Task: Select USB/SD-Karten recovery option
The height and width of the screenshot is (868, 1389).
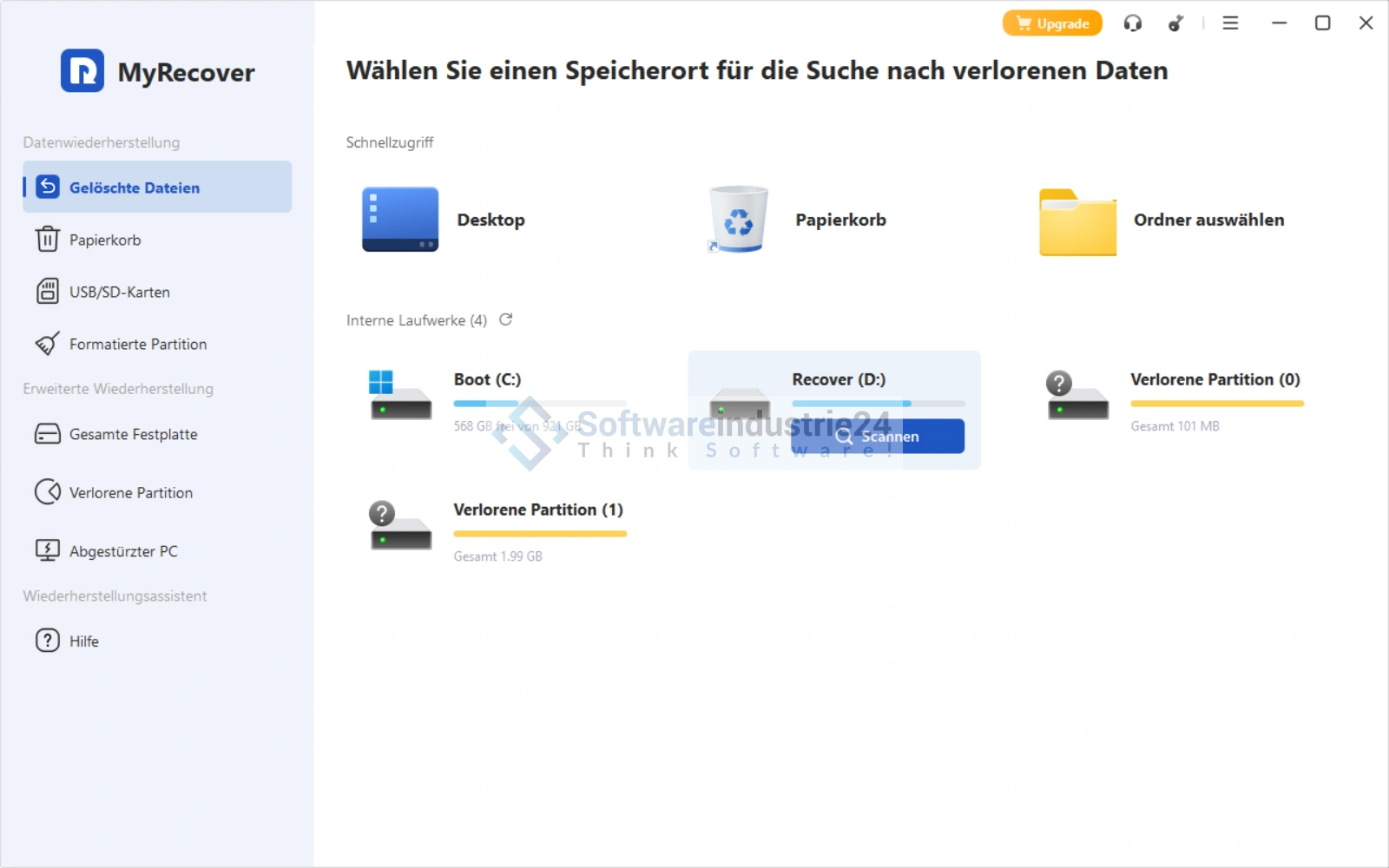Action: [119, 293]
